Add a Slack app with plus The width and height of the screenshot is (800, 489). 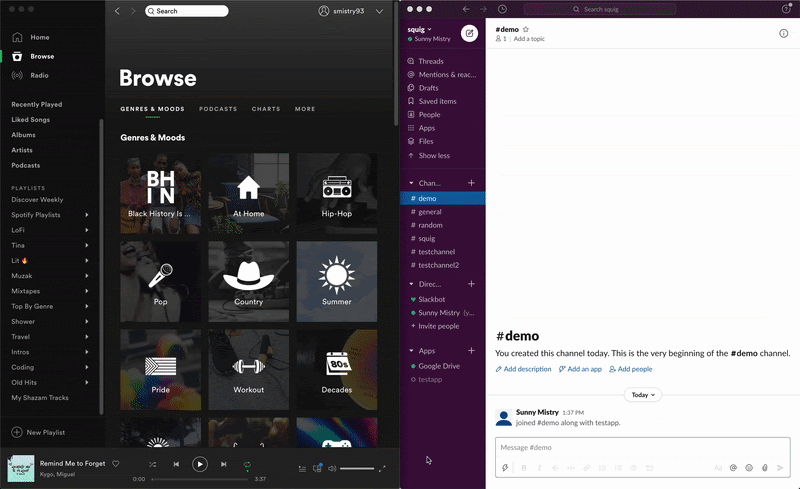pos(471,351)
